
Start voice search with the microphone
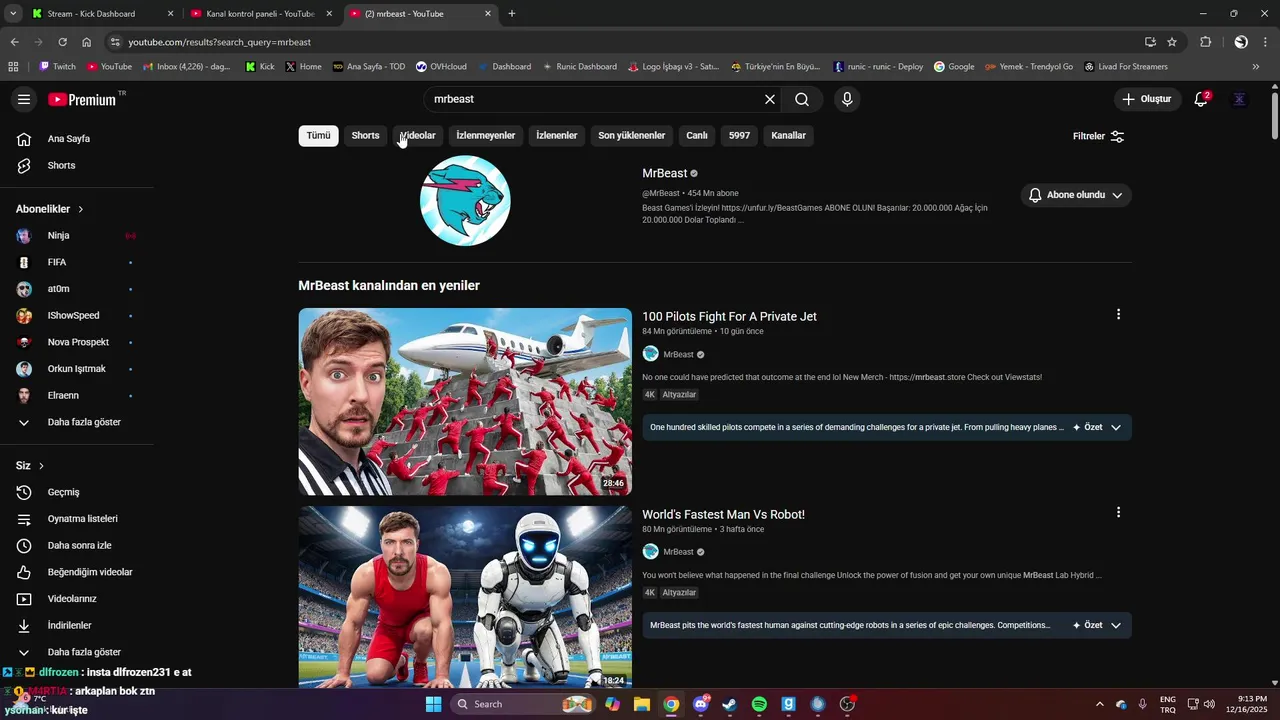pos(847,99)
